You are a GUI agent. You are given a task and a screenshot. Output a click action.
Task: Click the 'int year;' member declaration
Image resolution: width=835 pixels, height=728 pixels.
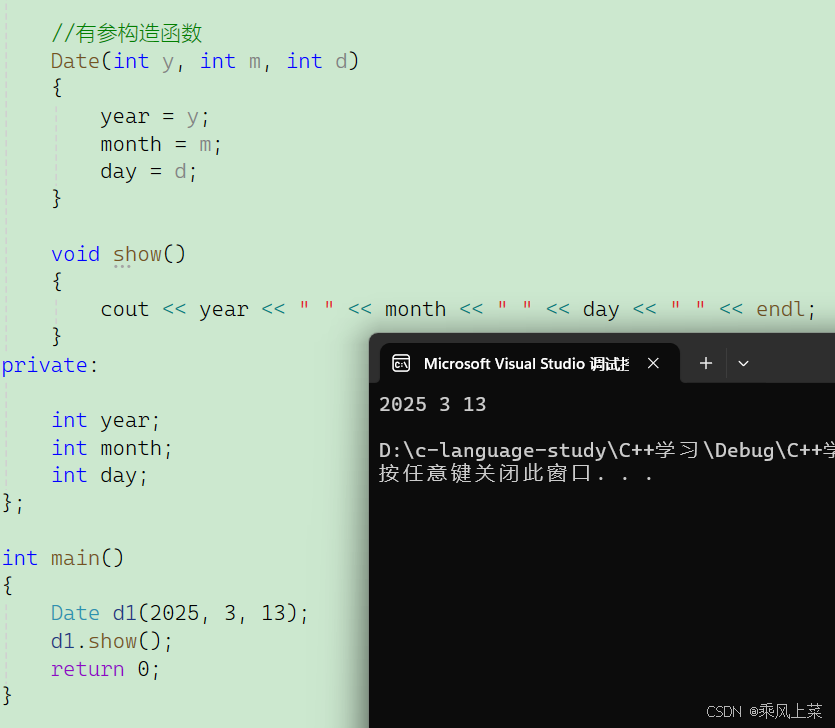tap(105, 421)
